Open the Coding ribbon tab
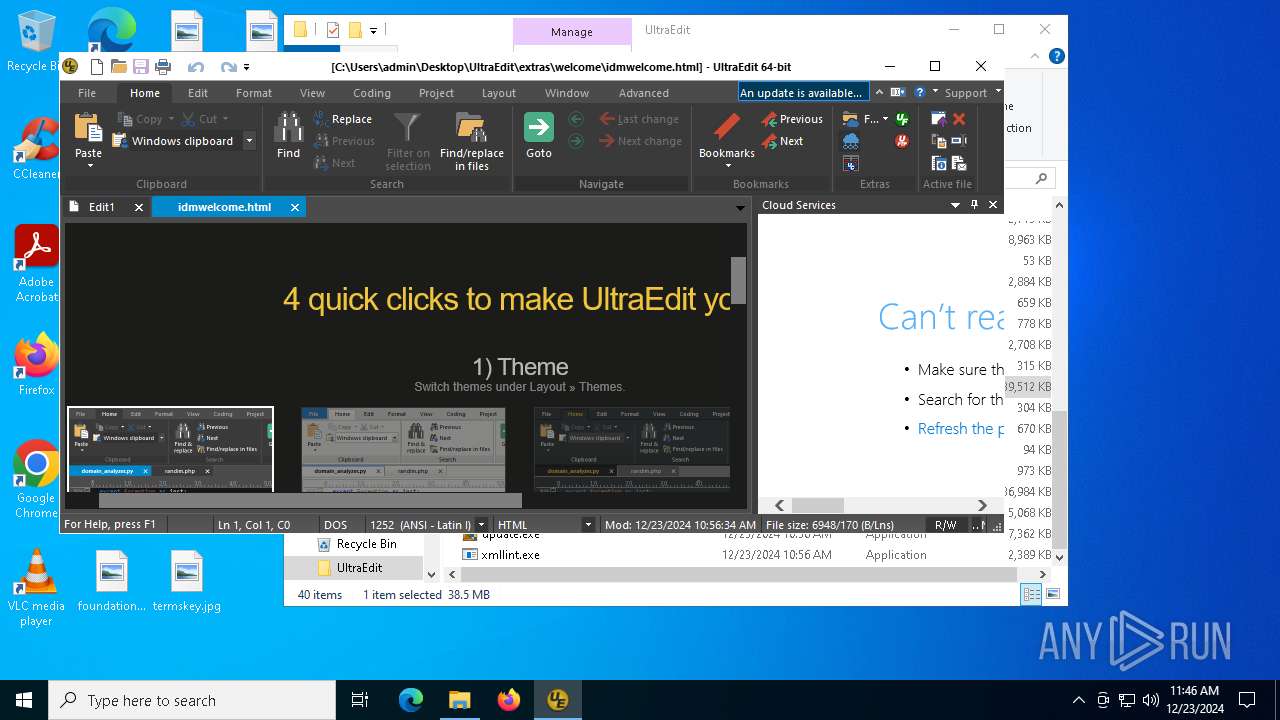 tap(371, 92)
